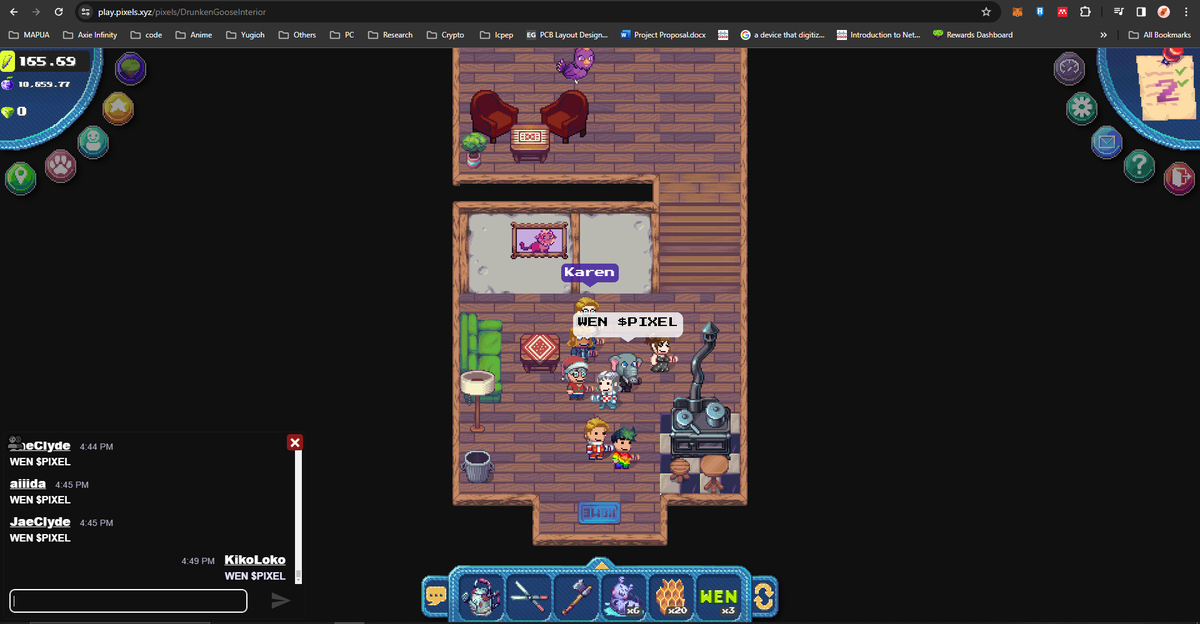
Task: Open the land icon with the grassy island
Action: coord(130,69)
